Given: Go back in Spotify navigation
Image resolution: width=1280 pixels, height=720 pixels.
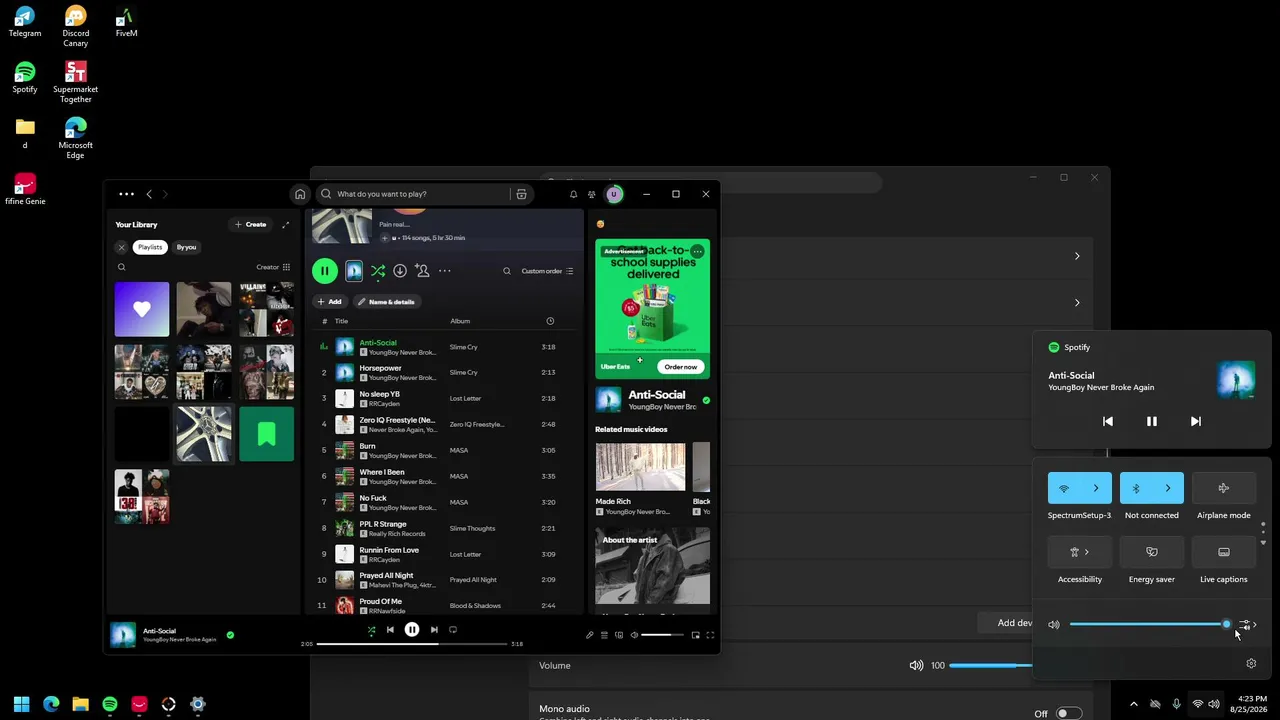Looking at the screenshot, I should [149, 194].
